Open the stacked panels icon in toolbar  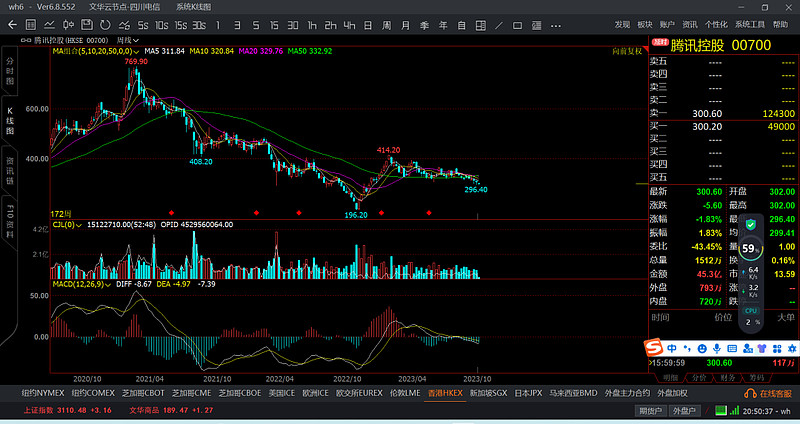tap(536, 25)
